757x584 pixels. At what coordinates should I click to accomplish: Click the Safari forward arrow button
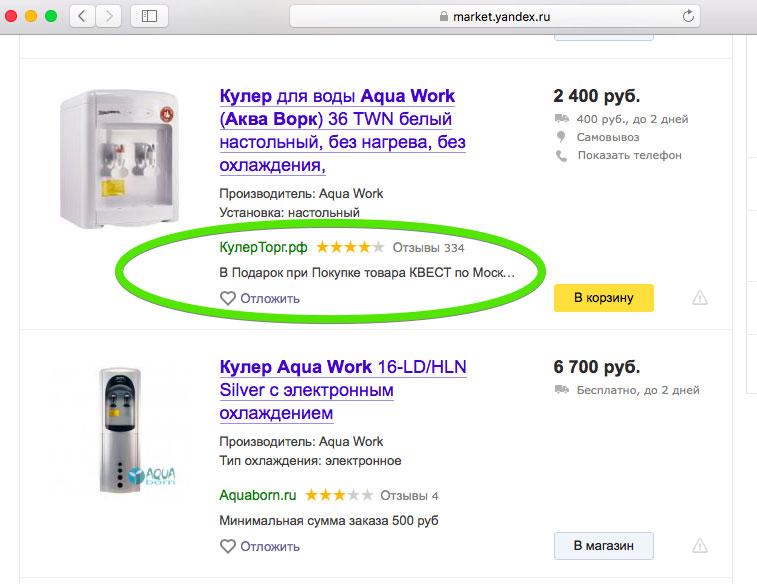pos(108,16)
